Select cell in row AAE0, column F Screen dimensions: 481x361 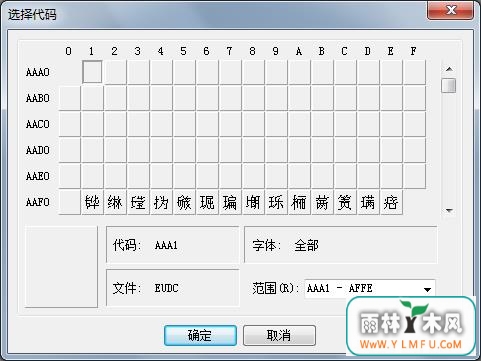tap(414, 176)
